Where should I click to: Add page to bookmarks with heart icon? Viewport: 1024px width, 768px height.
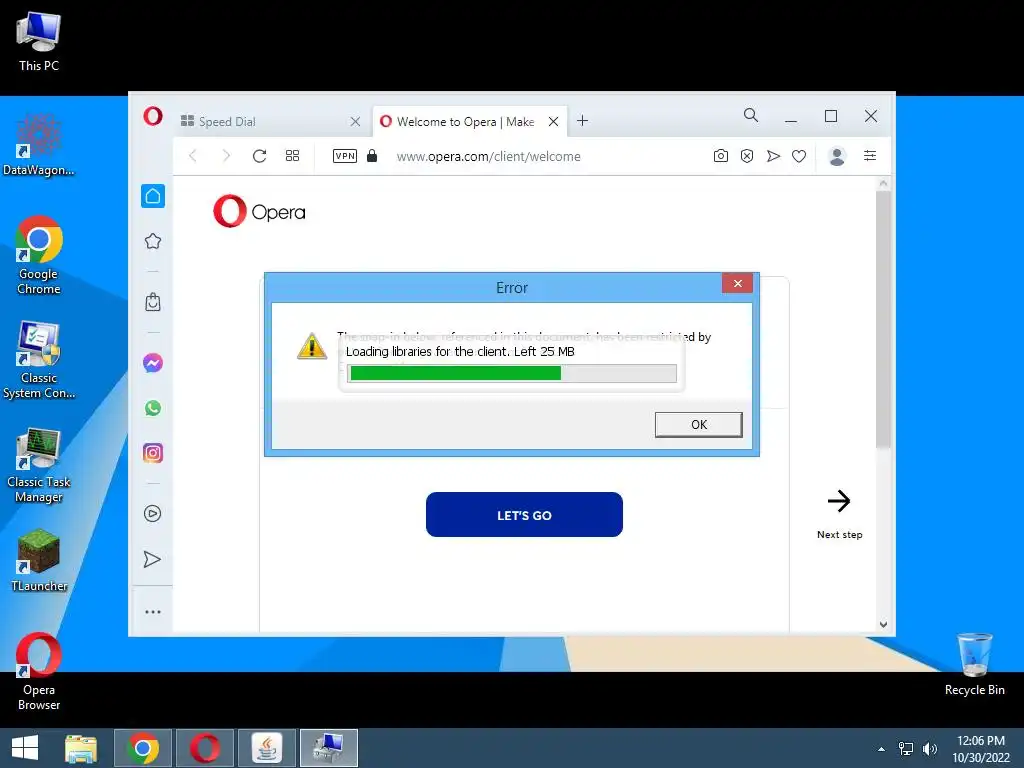pos(799,155)
